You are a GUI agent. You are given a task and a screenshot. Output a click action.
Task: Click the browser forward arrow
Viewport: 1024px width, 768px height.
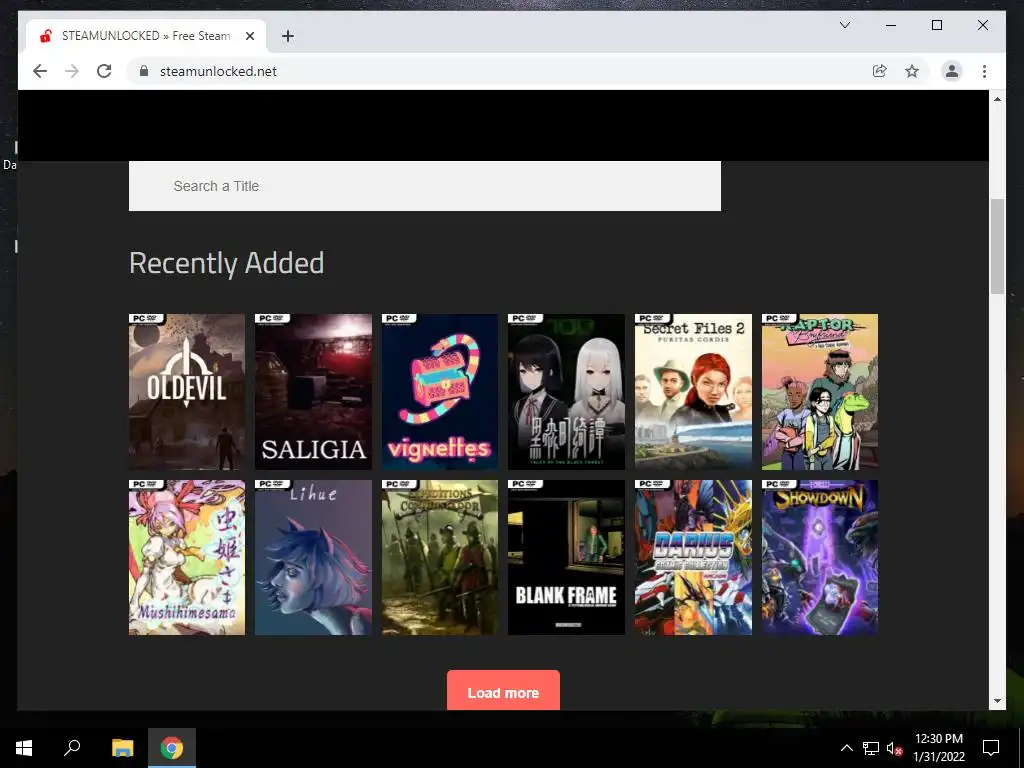(x=72, y=71)
